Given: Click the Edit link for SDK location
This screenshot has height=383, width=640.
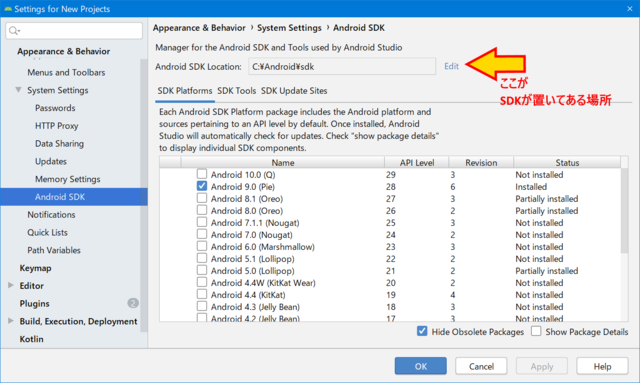Looking at the screenshot, I should (451, 66).
